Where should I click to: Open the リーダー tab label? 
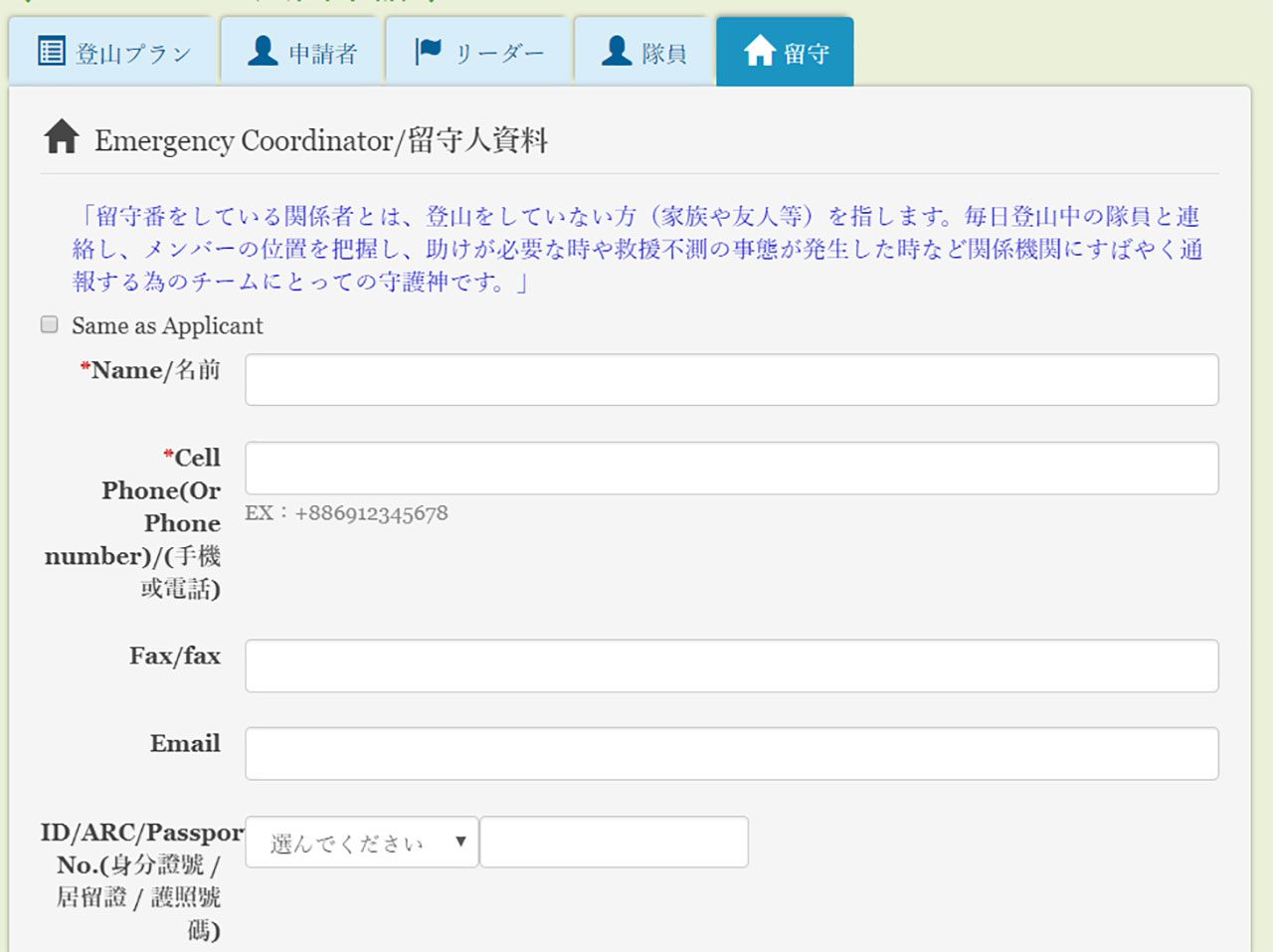(x=499, y=54)
